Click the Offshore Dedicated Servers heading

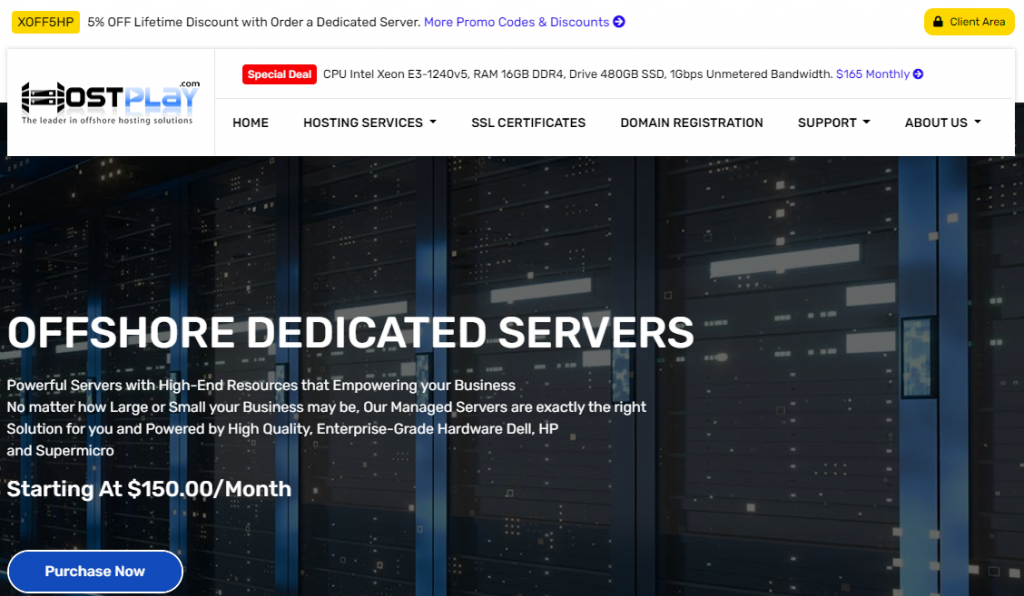coord(351,332)
